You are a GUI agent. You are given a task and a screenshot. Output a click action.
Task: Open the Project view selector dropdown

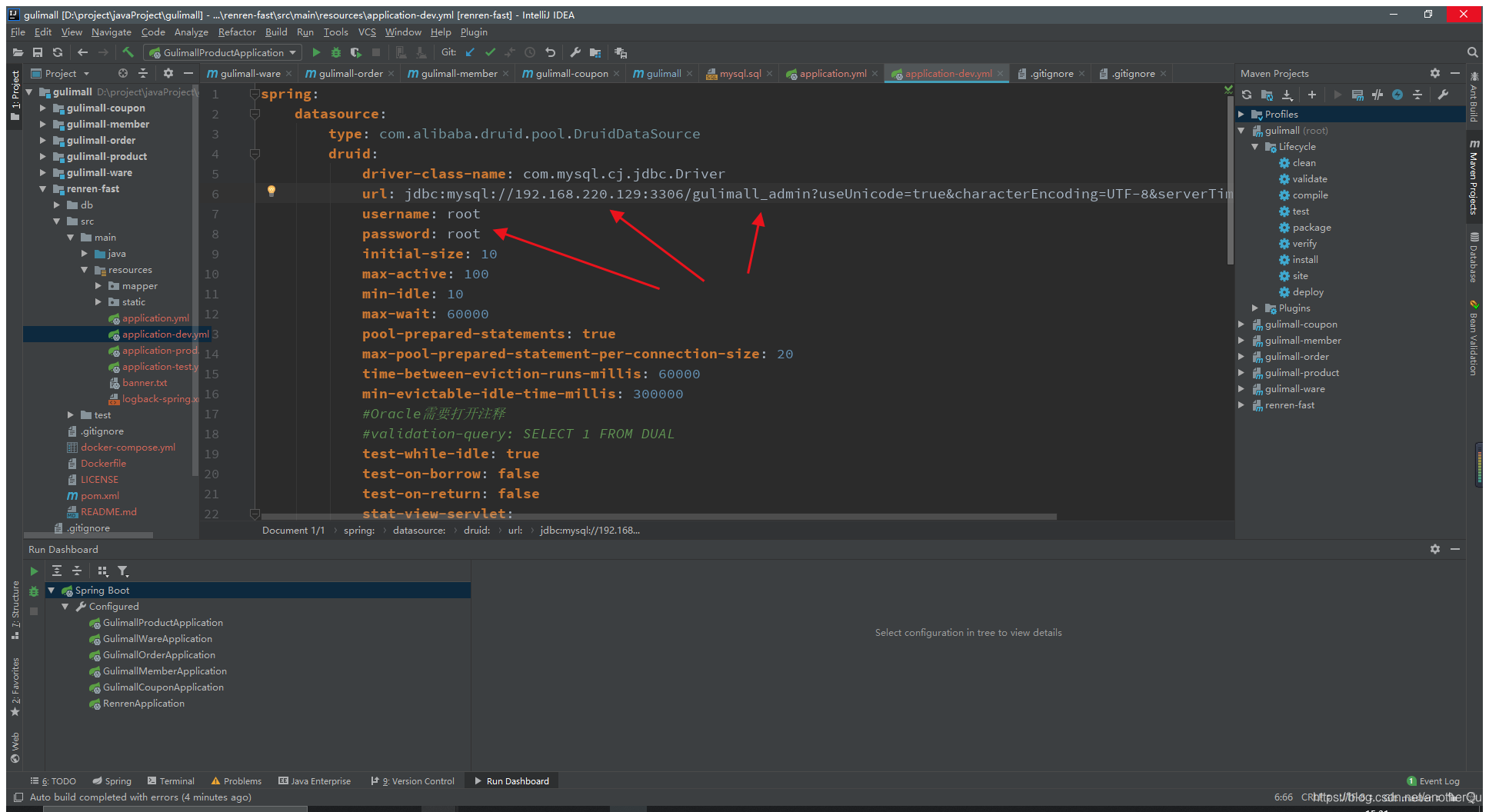[x=62, y=73]
